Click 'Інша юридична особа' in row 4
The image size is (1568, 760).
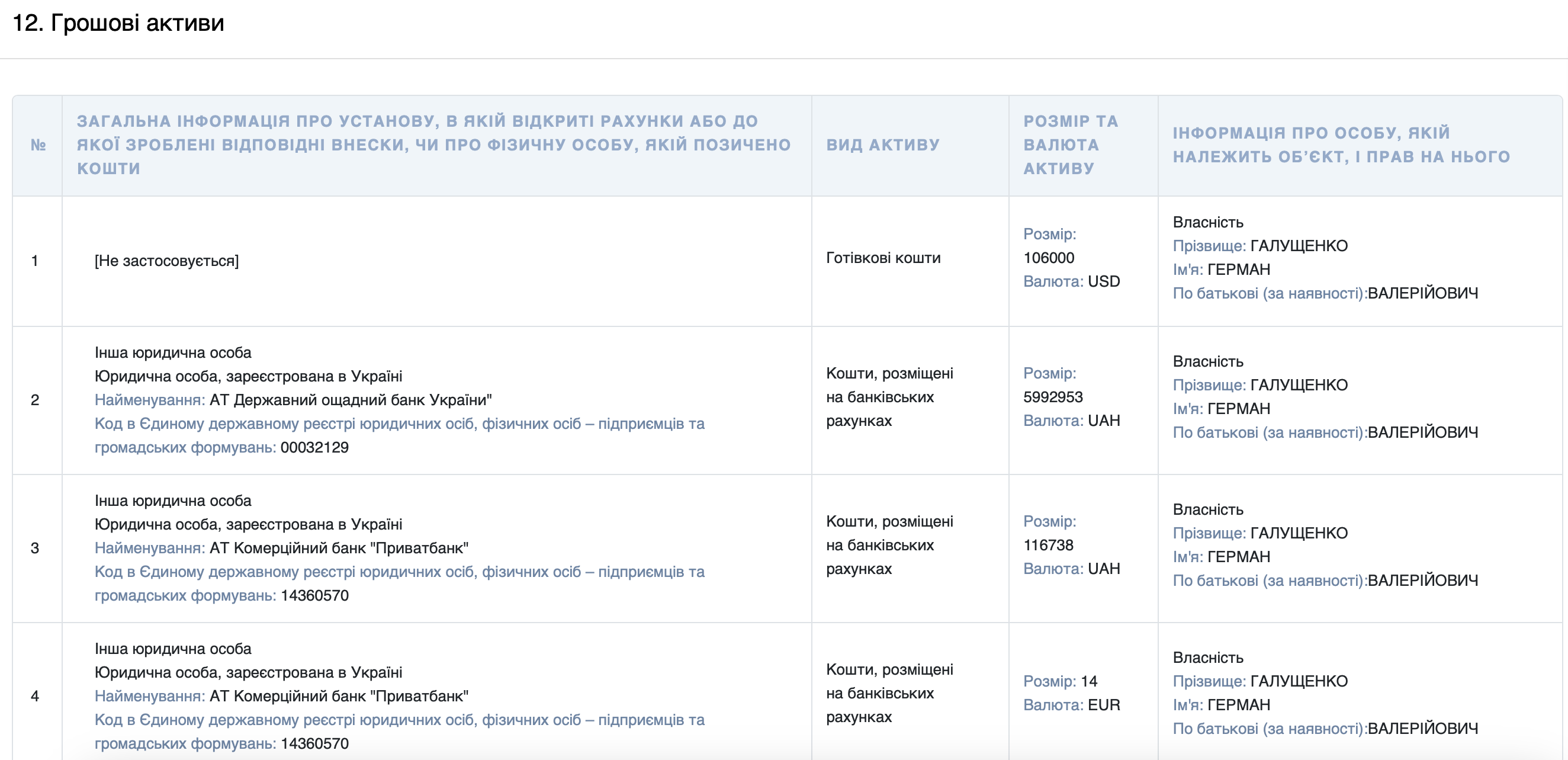pyautogui.click(x=173, y=649)
